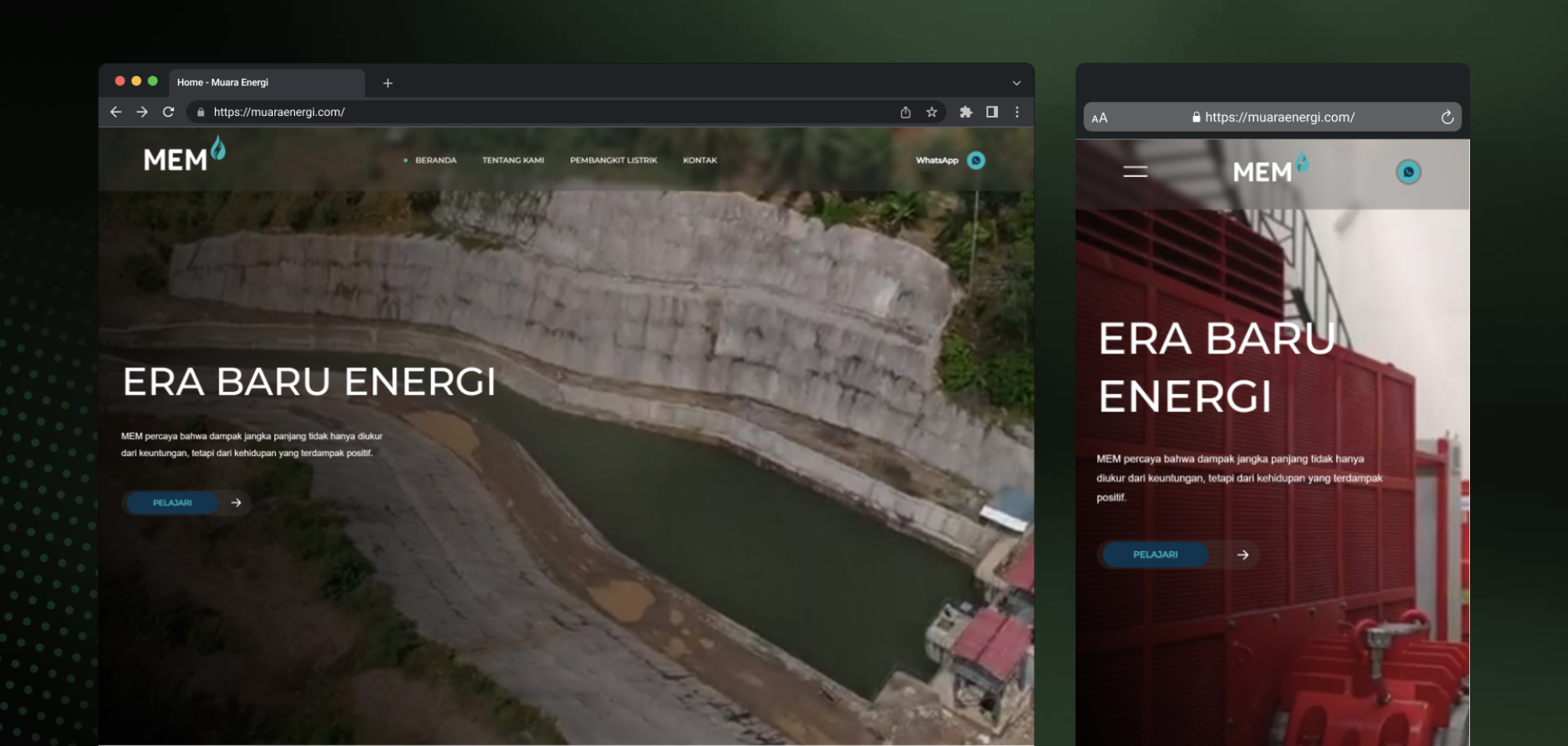
Task: Toggle the bookmark star for this page
Action: coord(933,112)
